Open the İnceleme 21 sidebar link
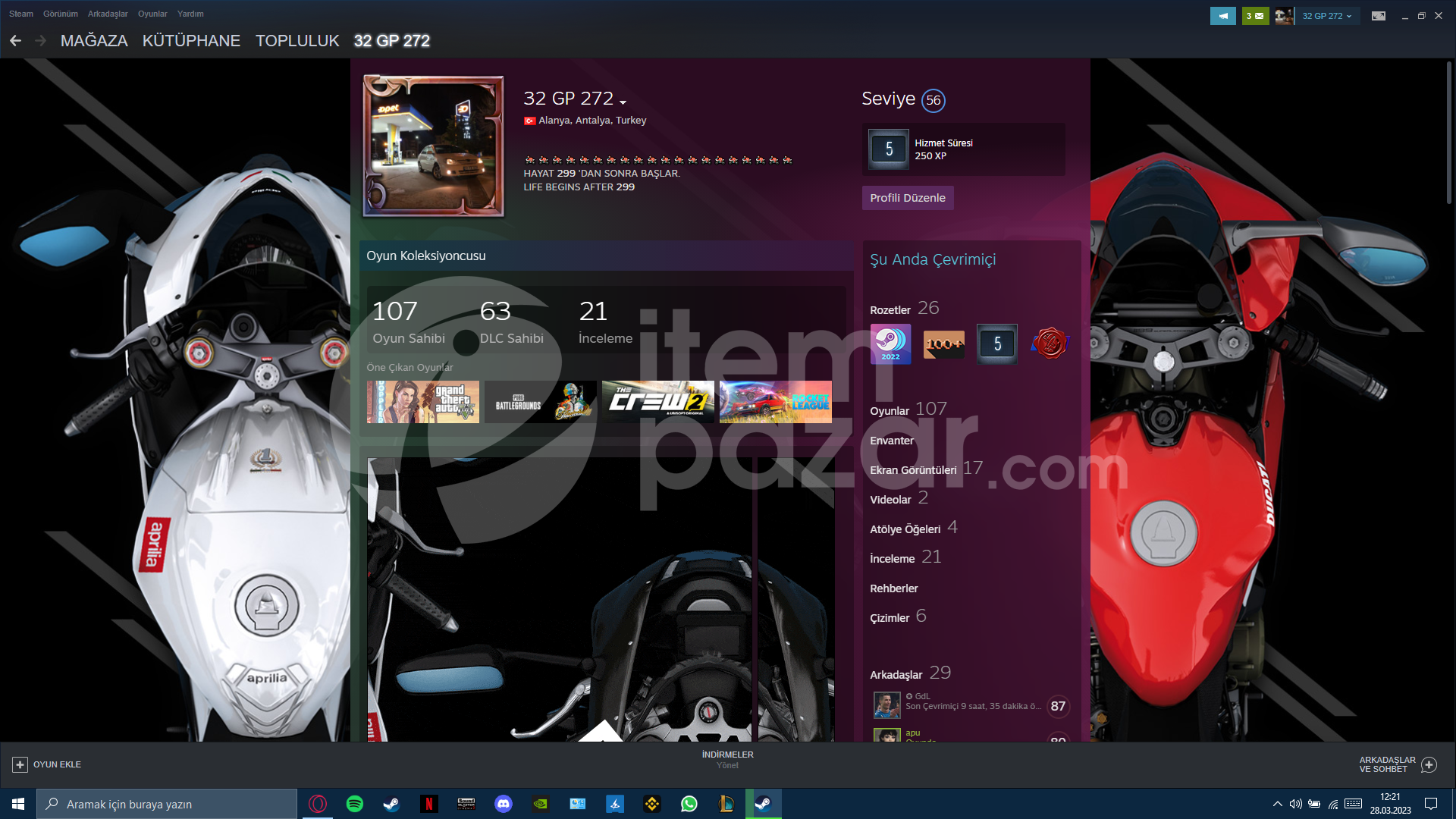The image size is (1456, 819). pyautogui.click(x=906, y=557)
